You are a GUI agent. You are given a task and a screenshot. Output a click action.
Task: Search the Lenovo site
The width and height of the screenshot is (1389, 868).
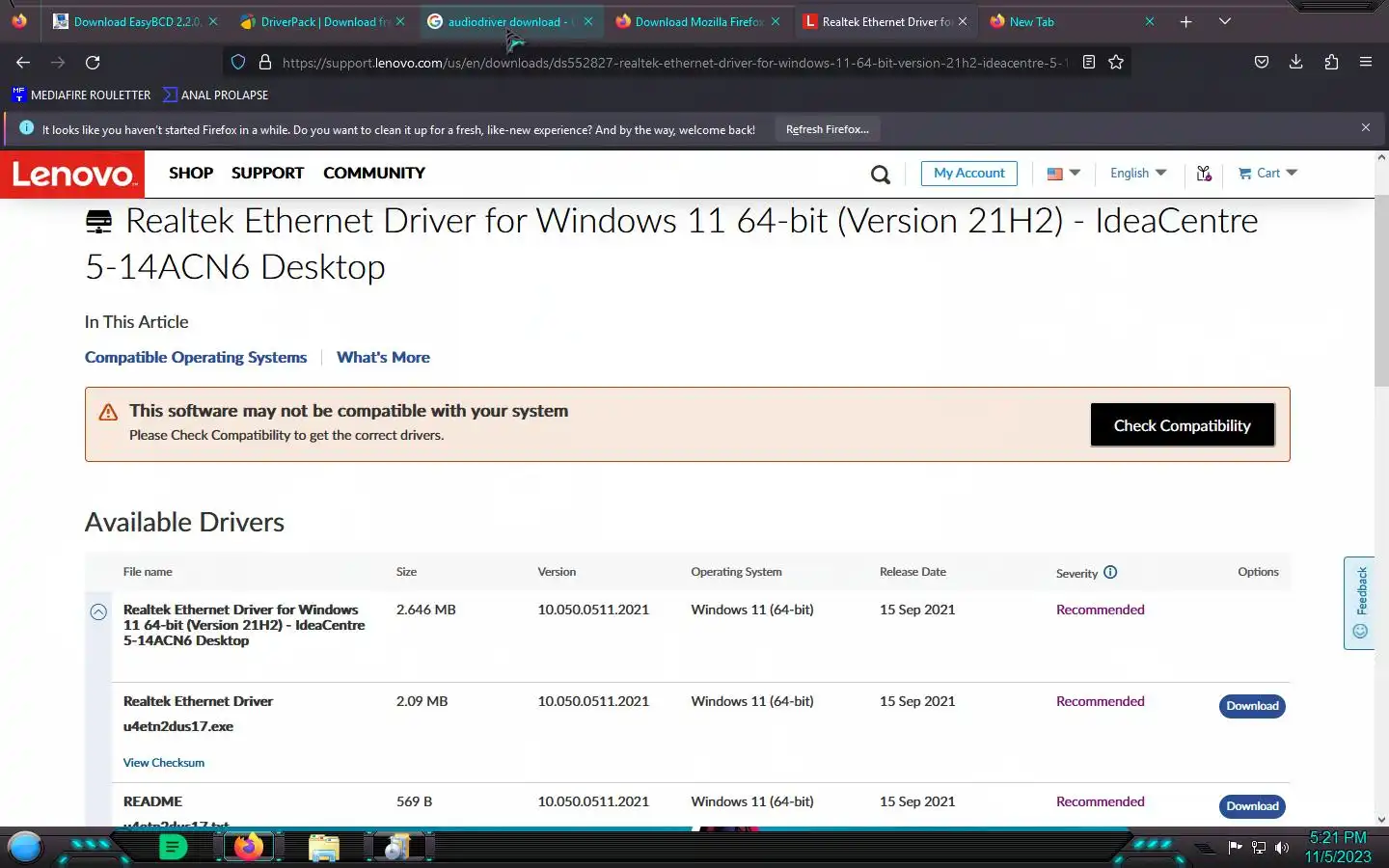pos(881,175)
